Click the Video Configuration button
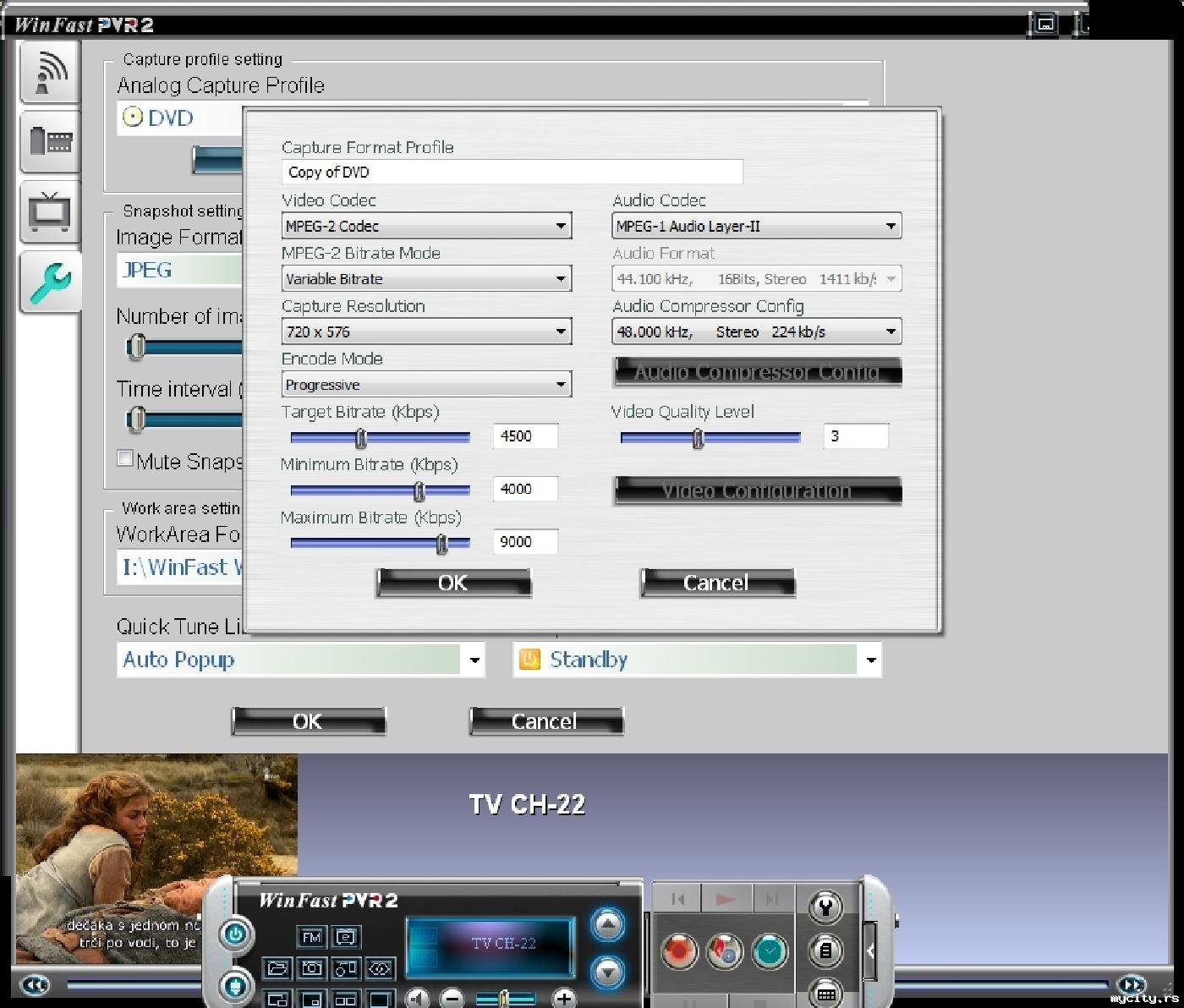Image resolution: width=1184 pixels, height=1008 pixels. (x=758, y=491)
